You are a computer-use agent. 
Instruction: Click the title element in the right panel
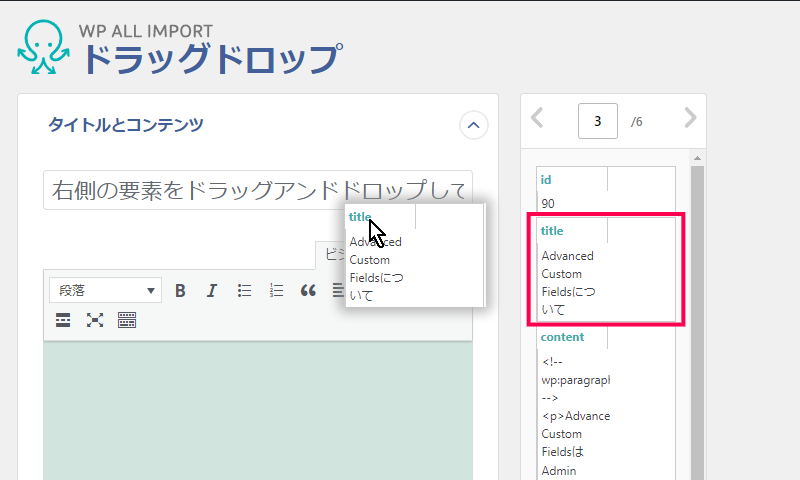[x=552, y=231]
